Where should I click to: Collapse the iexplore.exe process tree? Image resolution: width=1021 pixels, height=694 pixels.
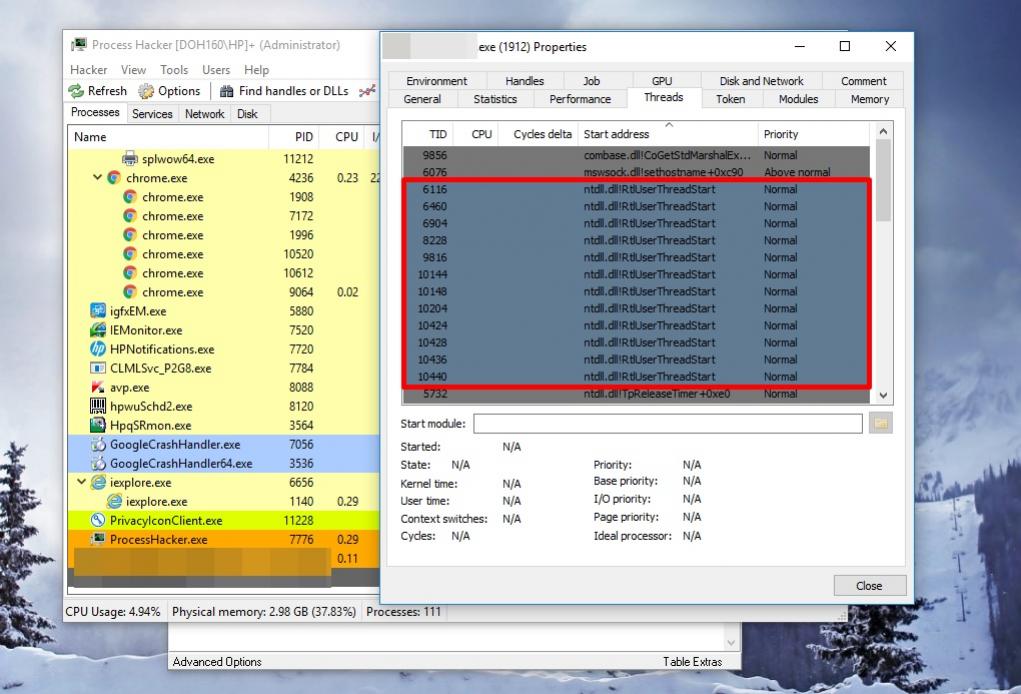point(81,482)
